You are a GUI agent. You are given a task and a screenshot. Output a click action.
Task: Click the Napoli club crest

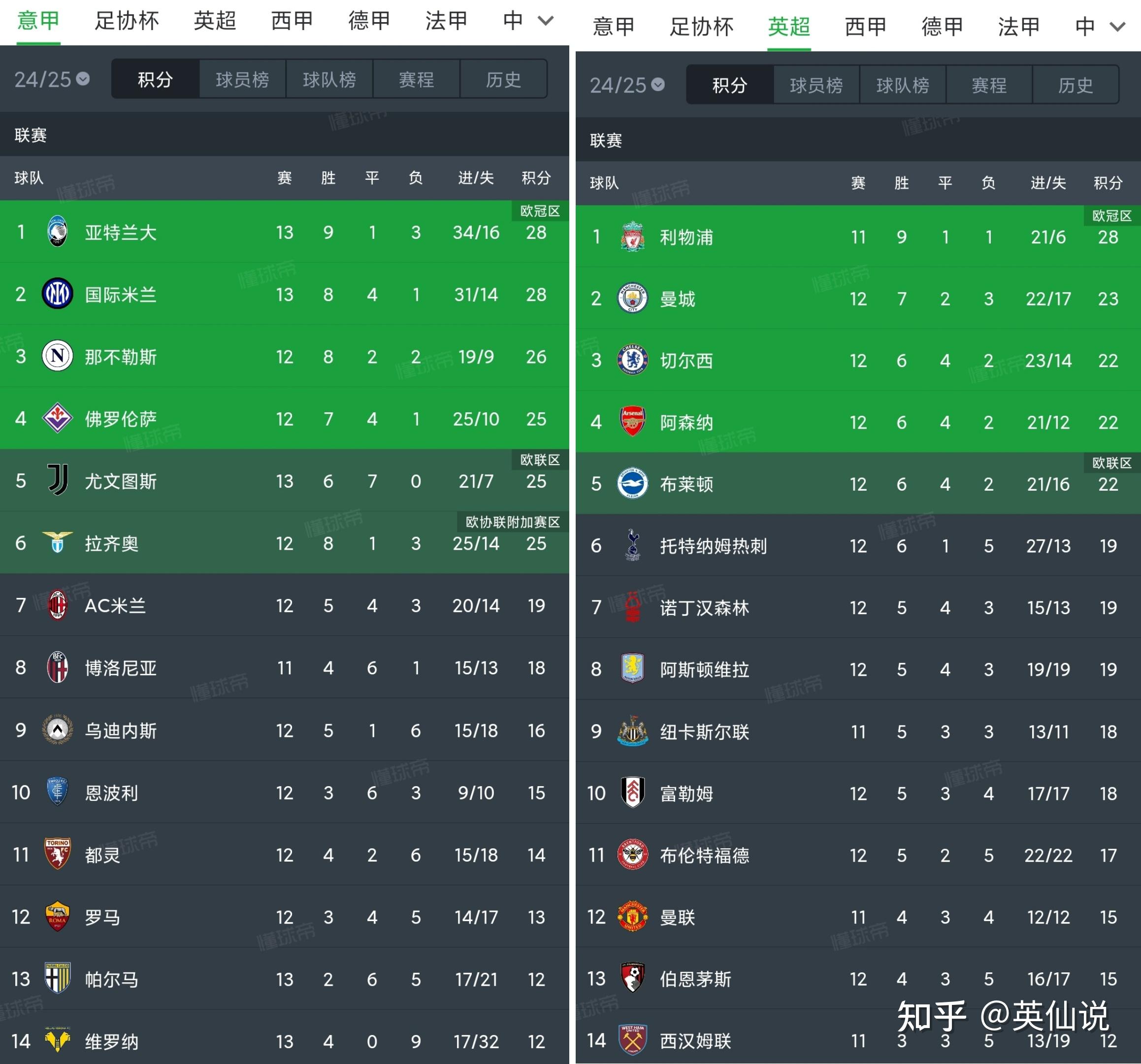click(x=57, y=357)
